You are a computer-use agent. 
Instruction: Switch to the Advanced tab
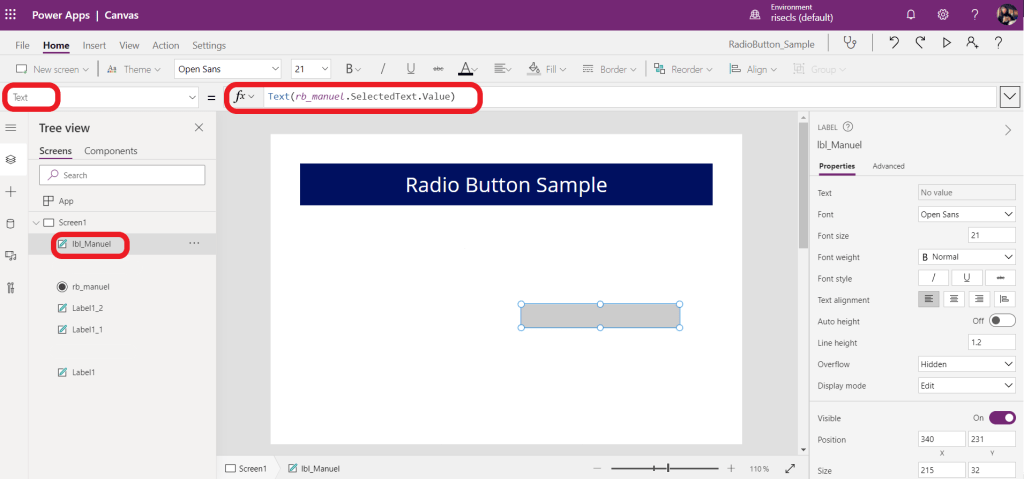(888, 166)
